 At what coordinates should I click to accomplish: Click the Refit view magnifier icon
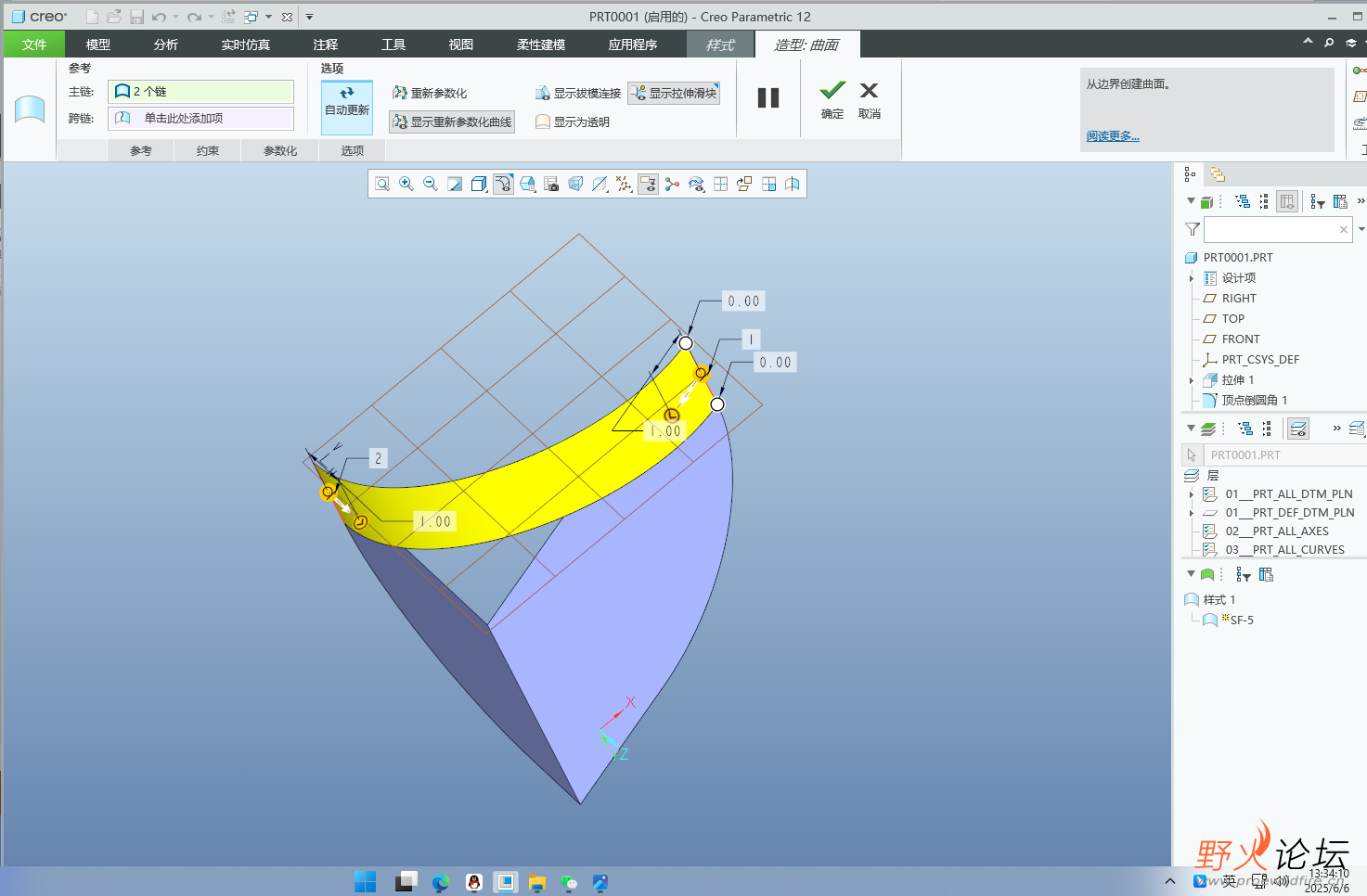pyautogui.click(x=382, y=184)
